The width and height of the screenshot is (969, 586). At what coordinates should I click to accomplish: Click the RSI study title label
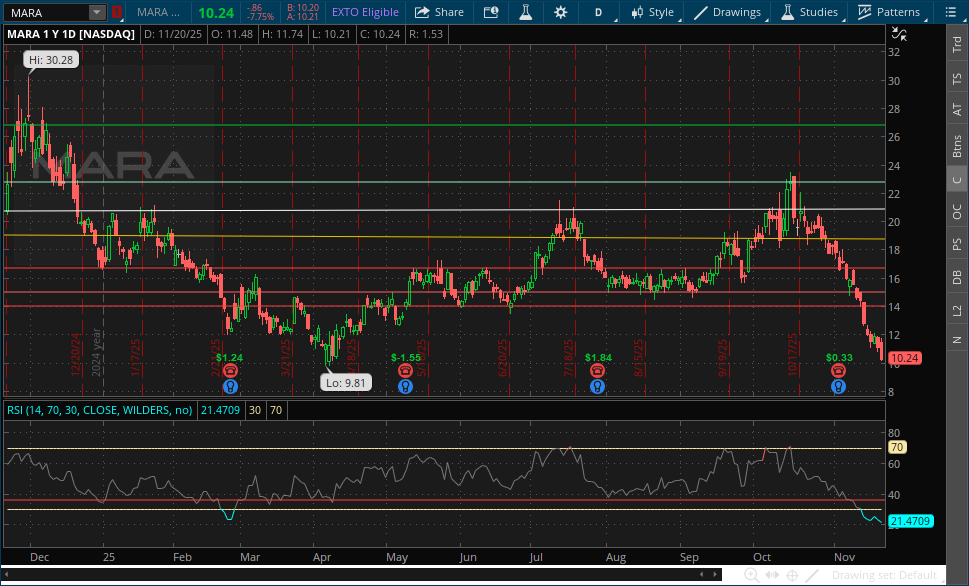[99, 410]
